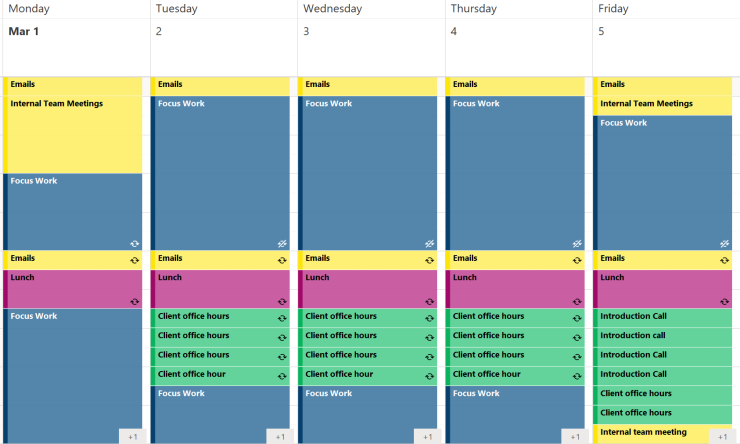Image resolution: width=740 pixels, height=444 pixels.
Task: Click recurrence-exception icon on Wednesday's morning Focus Work
Action: [x=429, y=243]
